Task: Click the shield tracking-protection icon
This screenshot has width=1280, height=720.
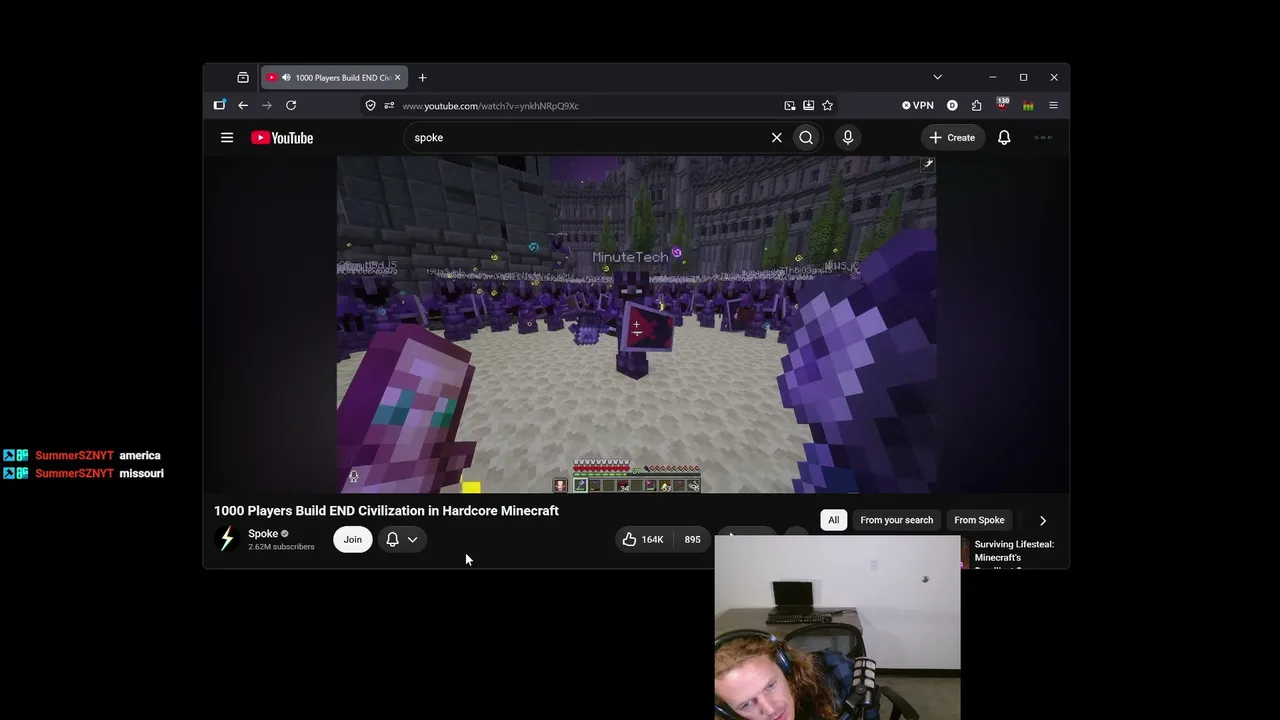Action: [370, 105]
